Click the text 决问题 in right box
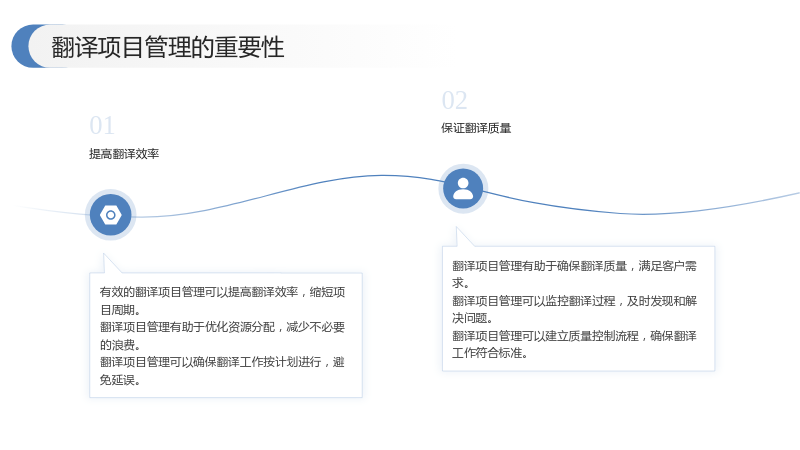Viewport: 800px width, 450px height. pos(472,318)
